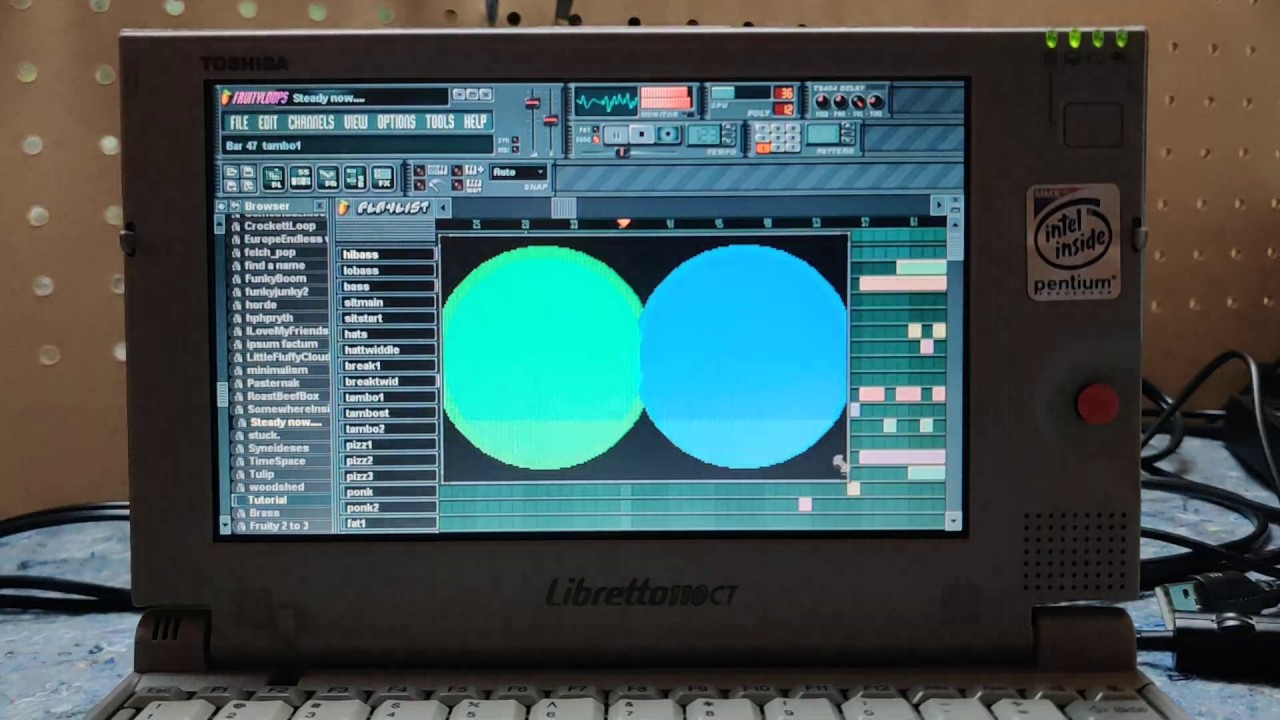Screen dimensions: 1280x720
Task: Click the lower-left export icon in file toolbar
Action: coord(231,186)
